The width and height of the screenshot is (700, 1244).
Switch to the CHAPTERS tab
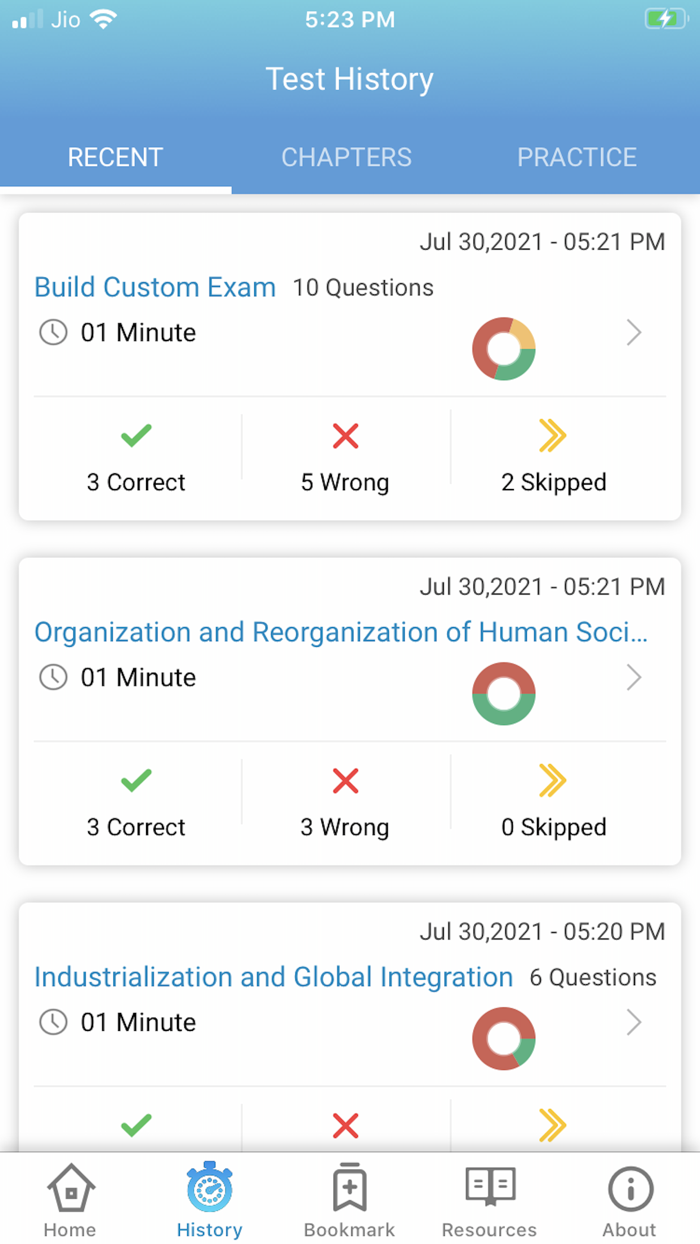coord(346,158)
